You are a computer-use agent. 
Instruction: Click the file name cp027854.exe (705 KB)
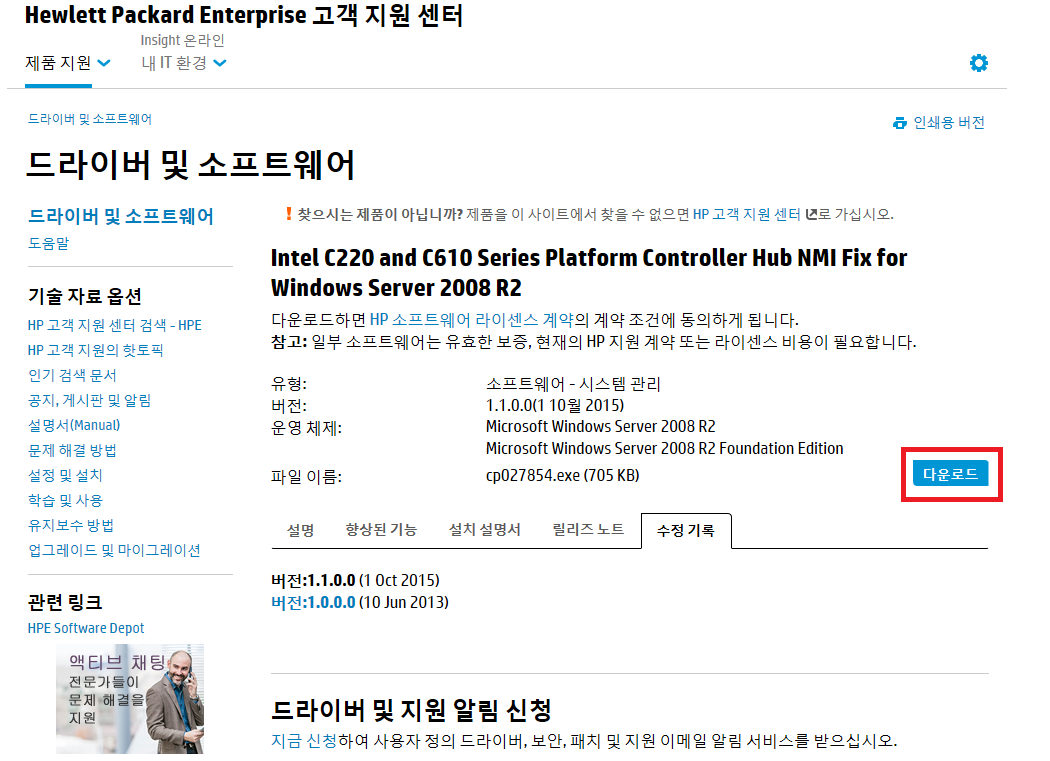562,476
